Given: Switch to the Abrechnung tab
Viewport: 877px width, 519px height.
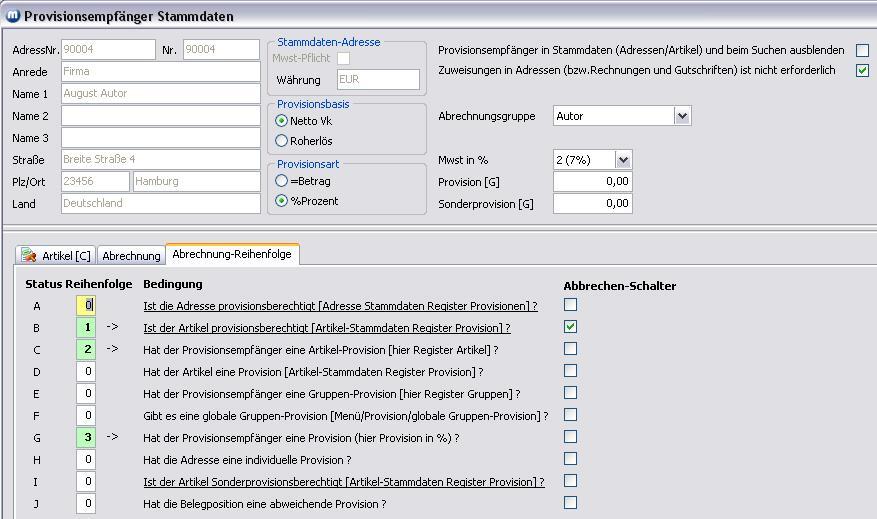Looking at the screenshot, I should 131,256.
